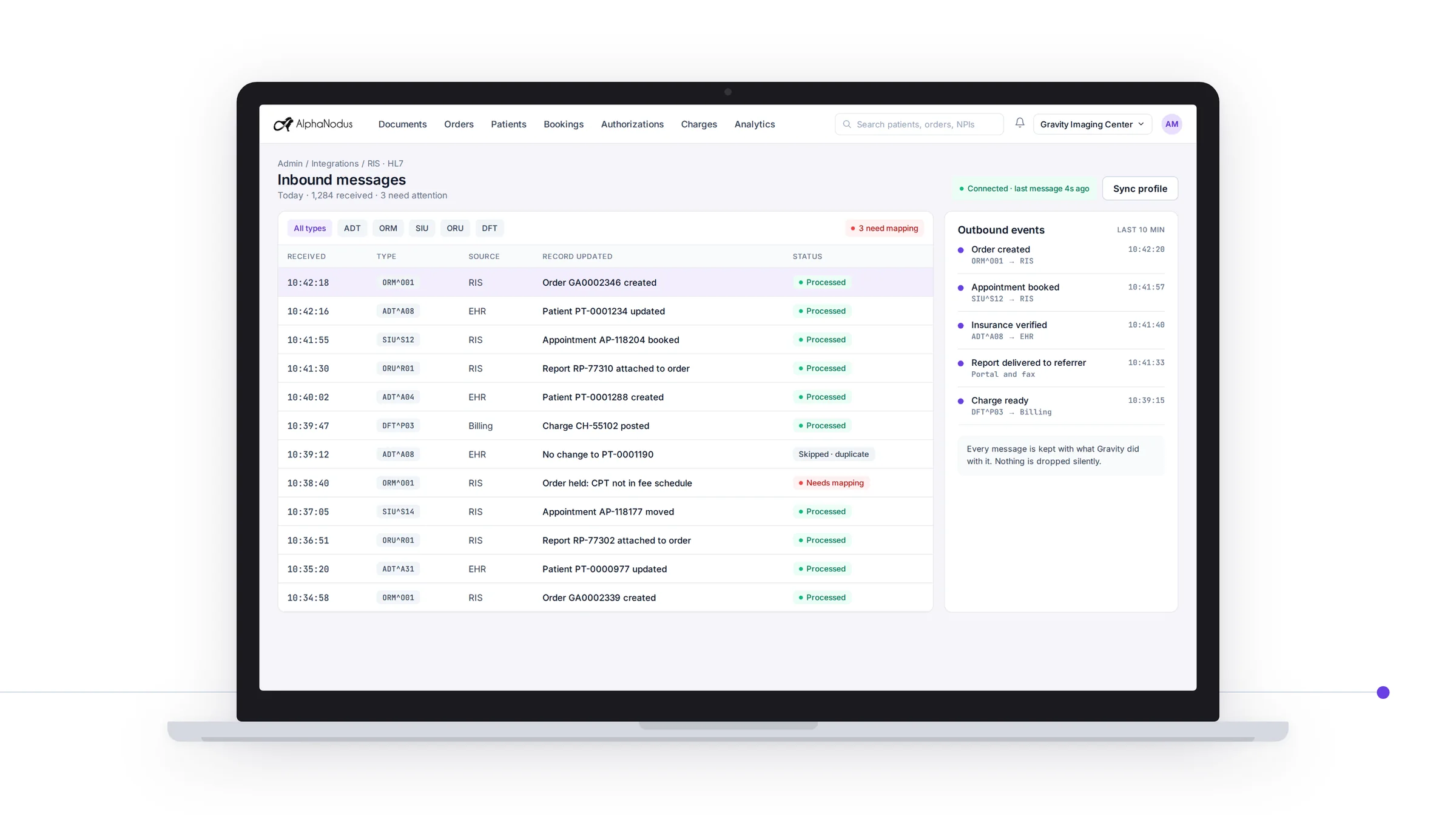Open Authorizations page
Image resolution: width=1456 pixels, height=819 pixels.
632,124
